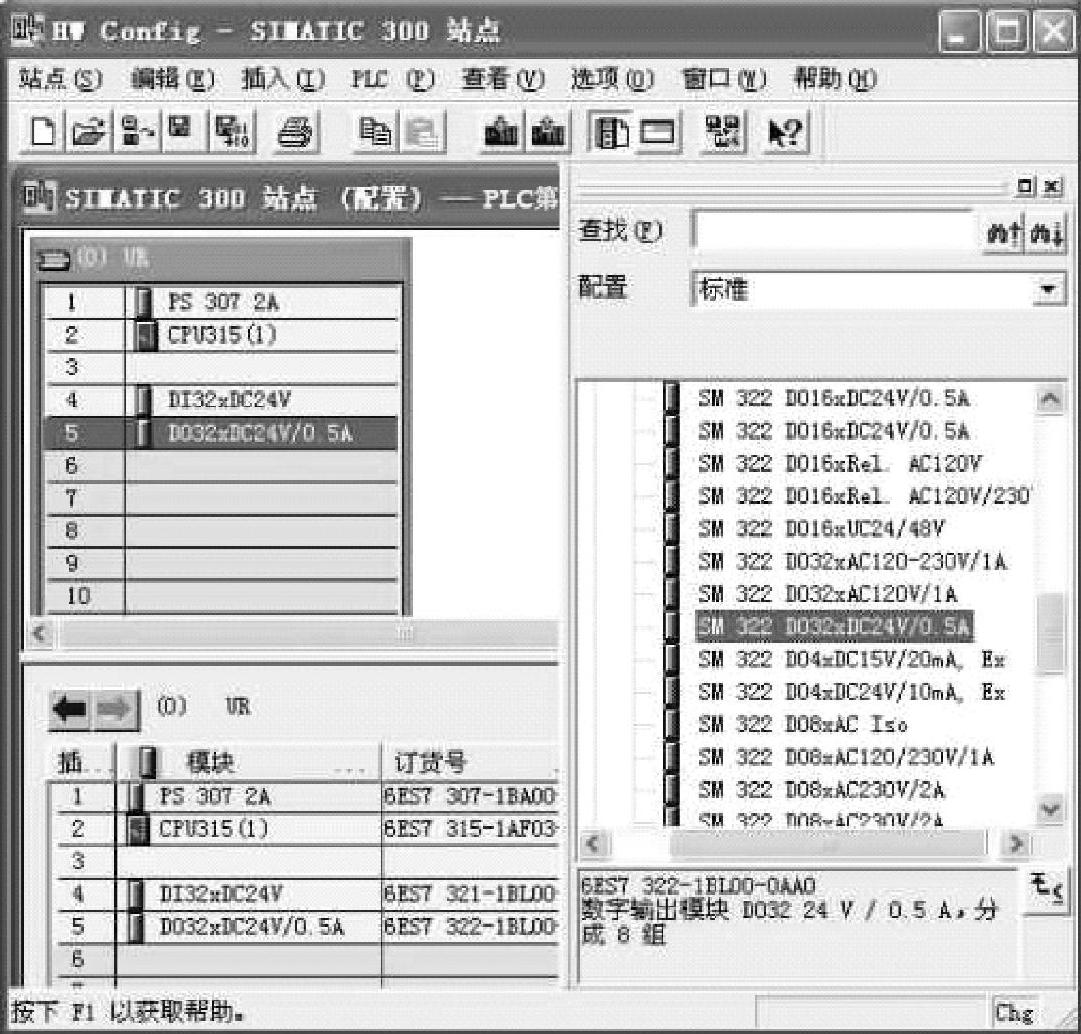Select SM 322 DO8xAC120/230V/1A entry
Image resolution: width=1081 pixels, height=1034 pixels.
(846, 757)
